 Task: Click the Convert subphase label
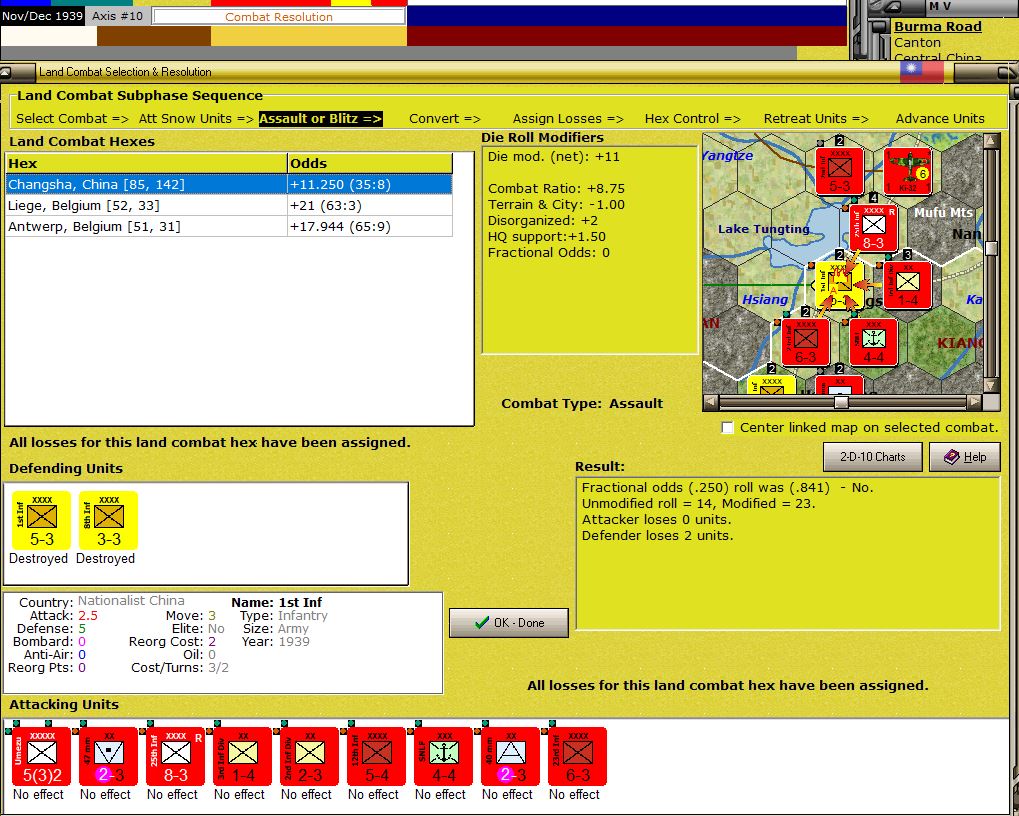point(445,119)
